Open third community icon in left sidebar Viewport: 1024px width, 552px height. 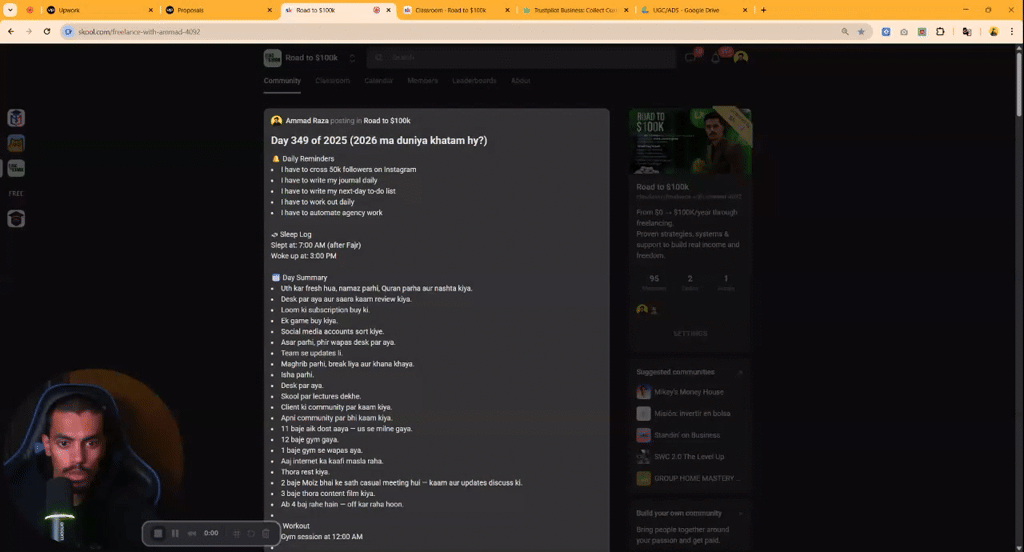pyautogui.click(x=16, y=169)
